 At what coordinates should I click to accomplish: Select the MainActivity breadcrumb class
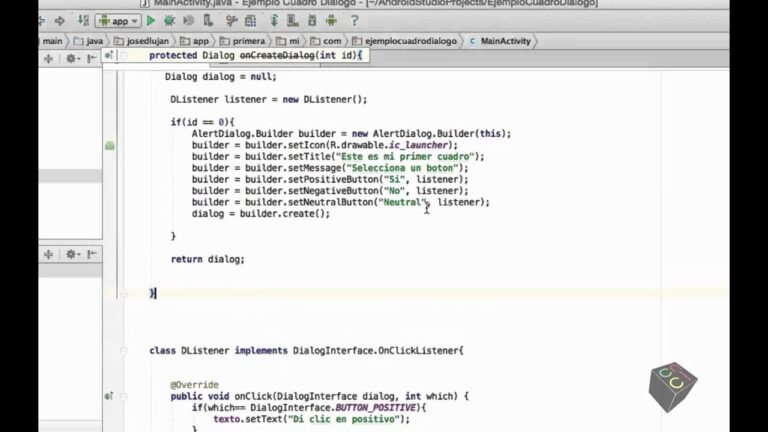click(x=500, y=41)
